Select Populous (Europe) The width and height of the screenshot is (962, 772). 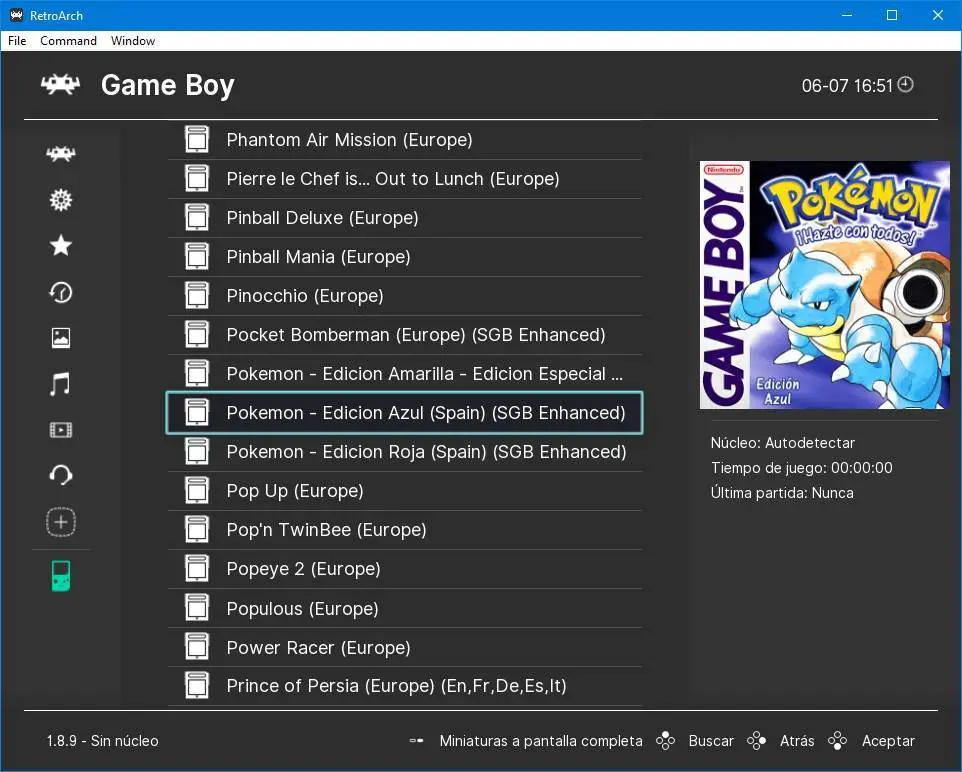click(405, 608)
